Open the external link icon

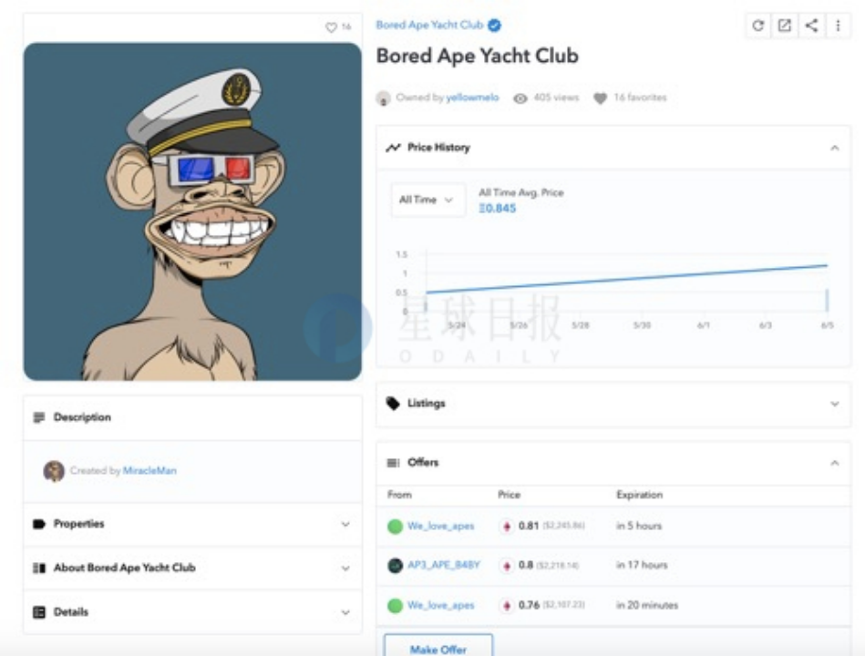click(784, 25)
